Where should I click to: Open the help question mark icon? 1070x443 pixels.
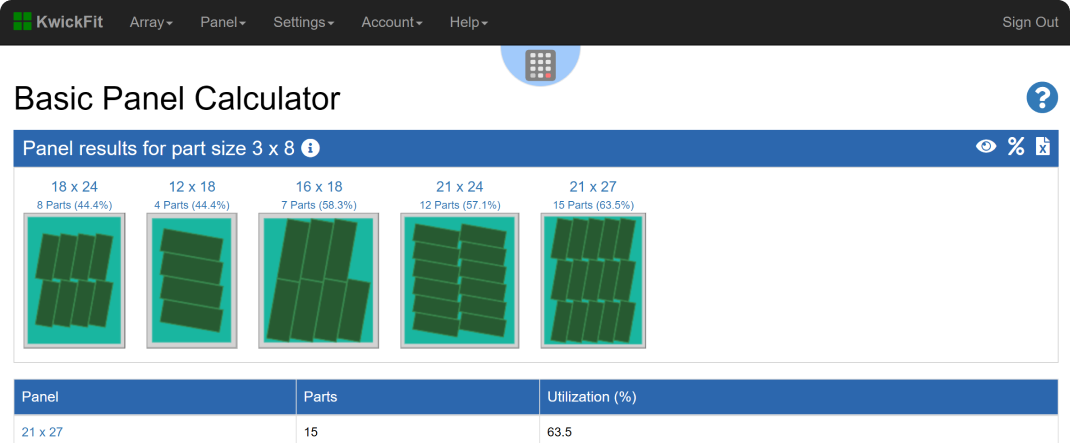[x=1042, y=98]
